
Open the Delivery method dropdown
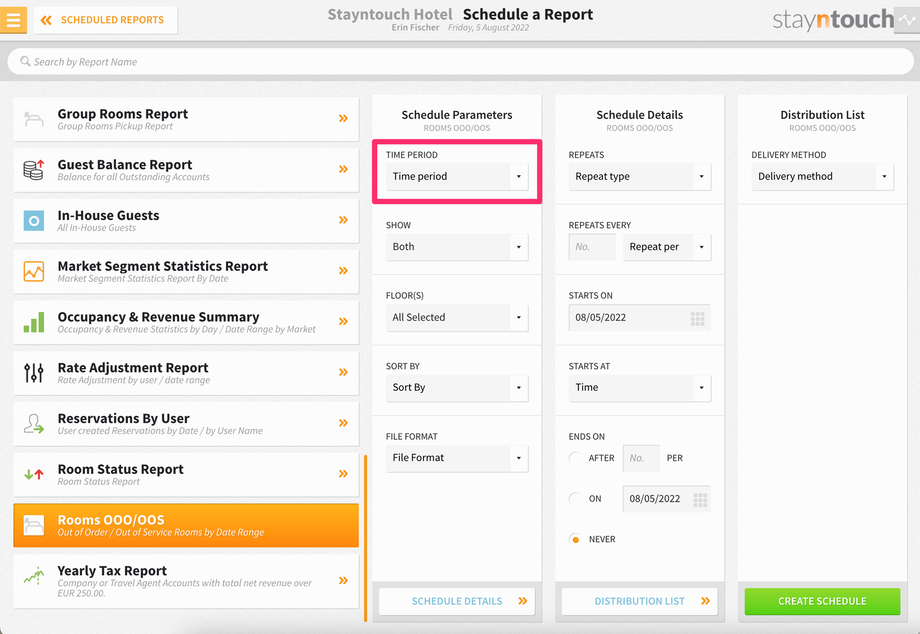tap(823, 177)
